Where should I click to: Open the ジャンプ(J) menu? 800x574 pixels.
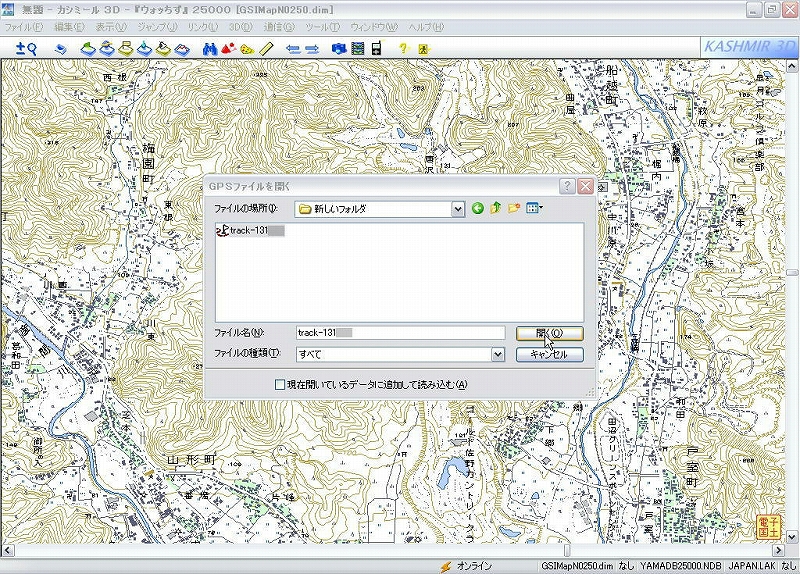pyautogui.click(x=157, y=27)
